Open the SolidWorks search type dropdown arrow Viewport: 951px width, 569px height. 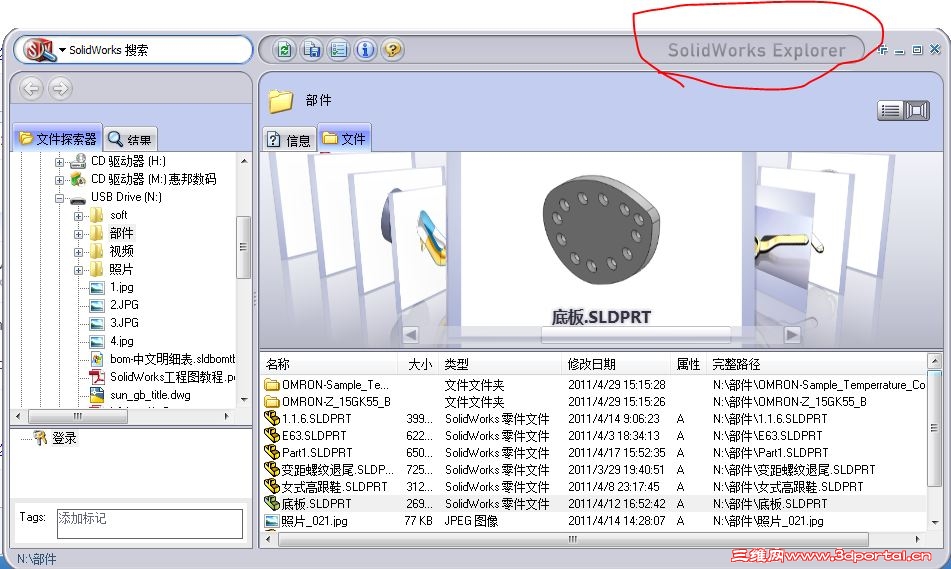pos(62,50)
